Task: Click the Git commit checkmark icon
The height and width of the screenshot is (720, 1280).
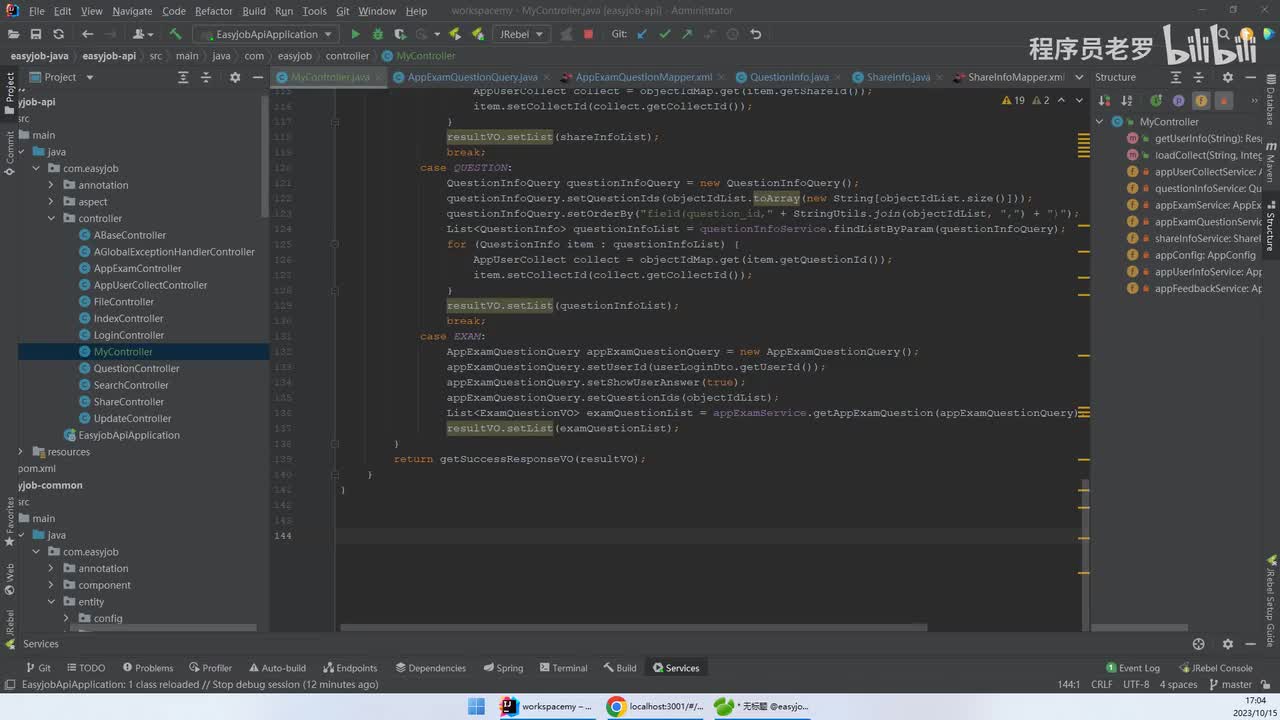Action: pos(664,34)
